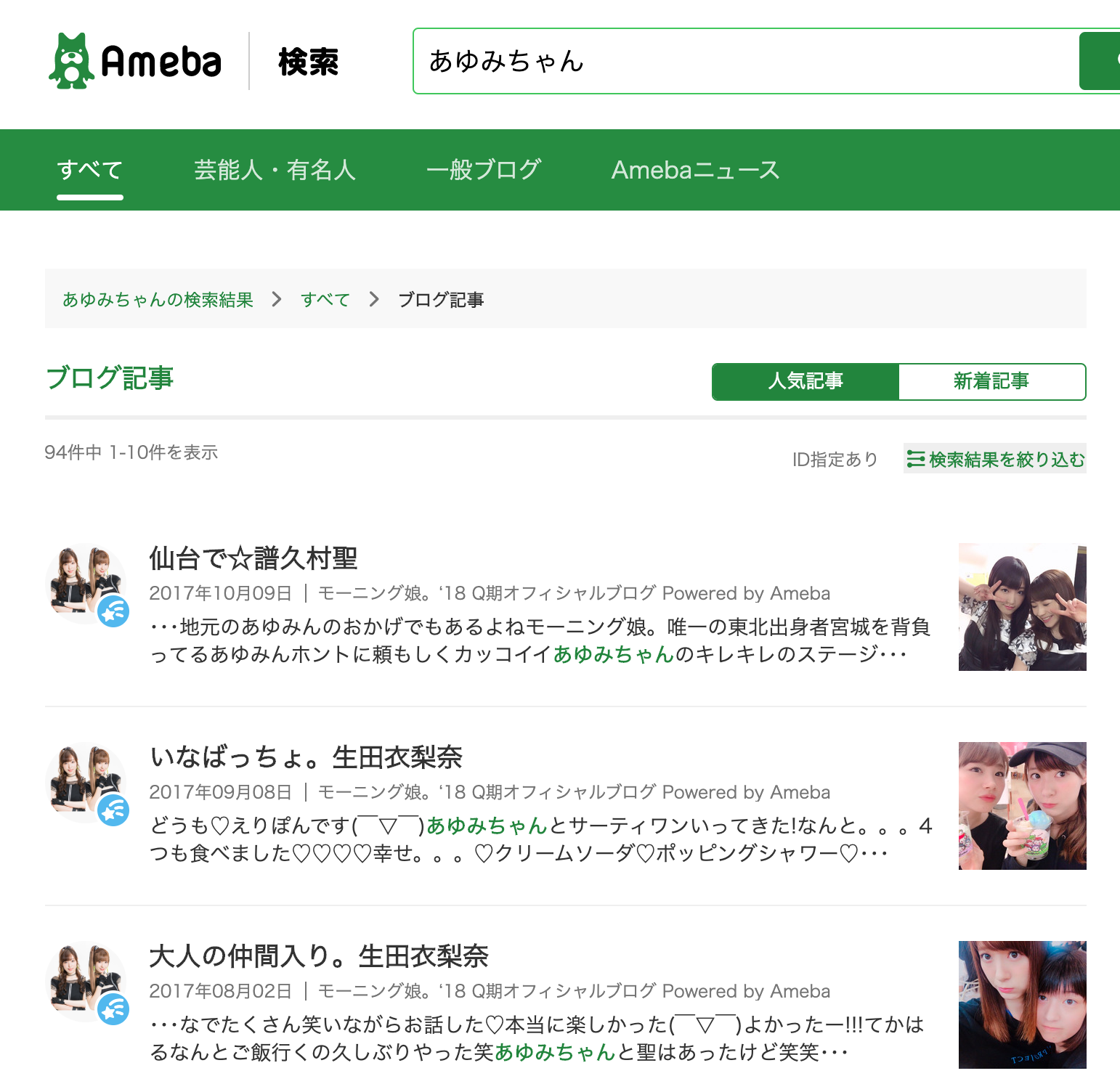Click the official badge icon on 大人の仲間入り avatar
1120x1092 pixels.
[x=114, y=1009]
